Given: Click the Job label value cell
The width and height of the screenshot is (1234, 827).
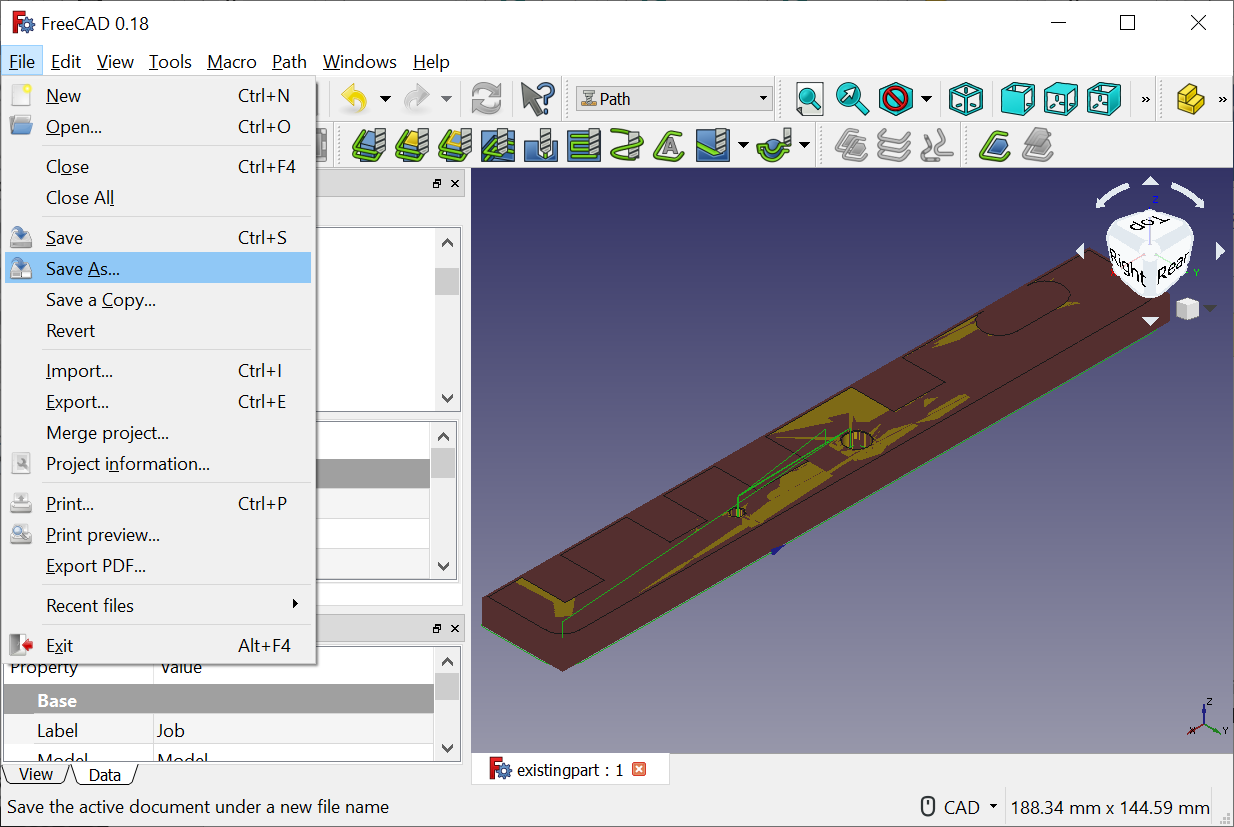Looking at the screenshot, I should coord(294,731).
